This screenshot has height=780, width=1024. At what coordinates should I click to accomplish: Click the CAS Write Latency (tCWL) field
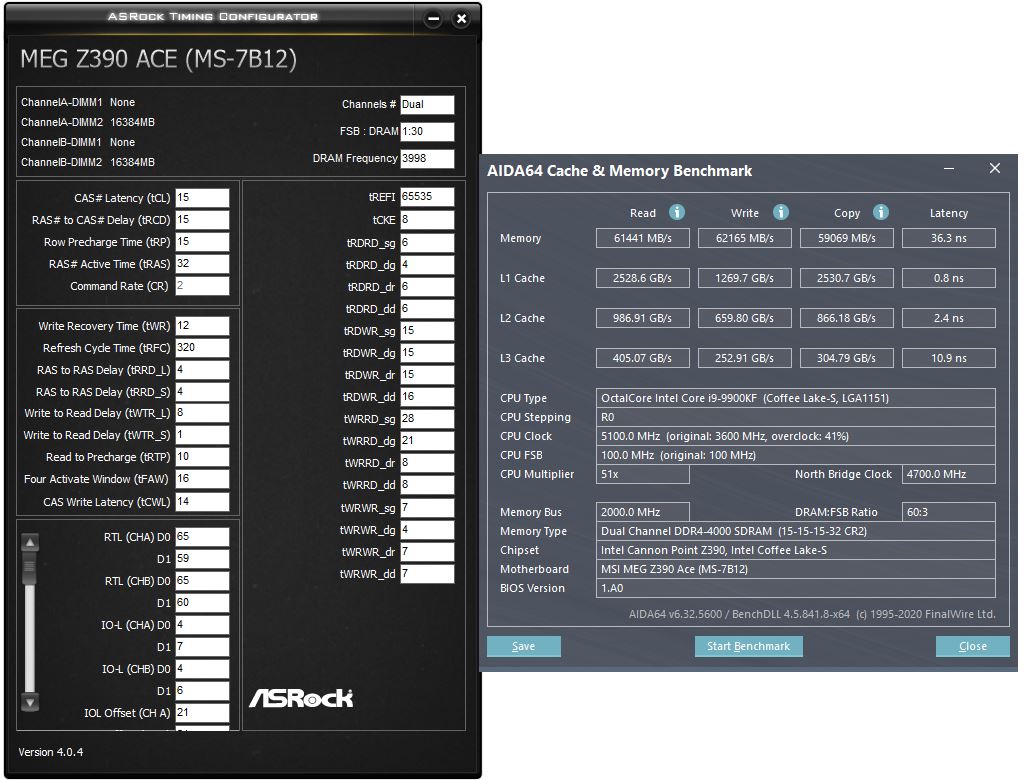click(202, 502)
